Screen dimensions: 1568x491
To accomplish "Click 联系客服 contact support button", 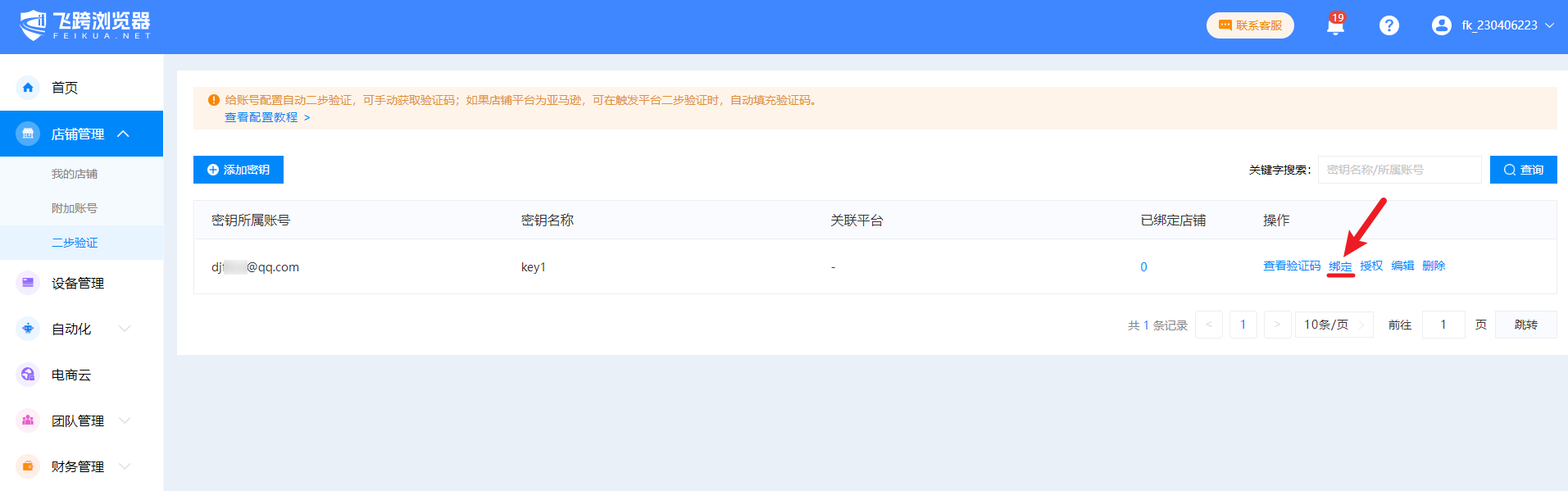I will pyautogui.click(x=1250, y=25).
